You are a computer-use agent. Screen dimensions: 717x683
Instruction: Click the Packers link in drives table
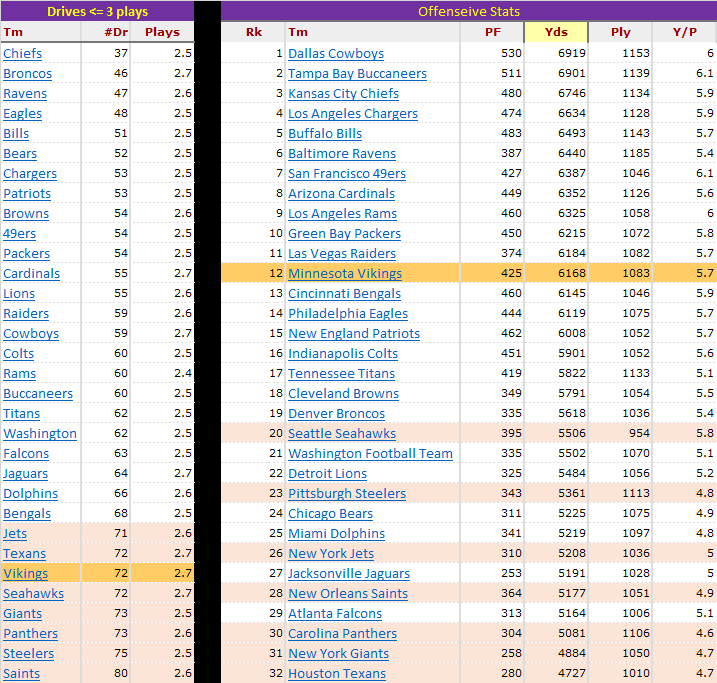tap(27, 254)
